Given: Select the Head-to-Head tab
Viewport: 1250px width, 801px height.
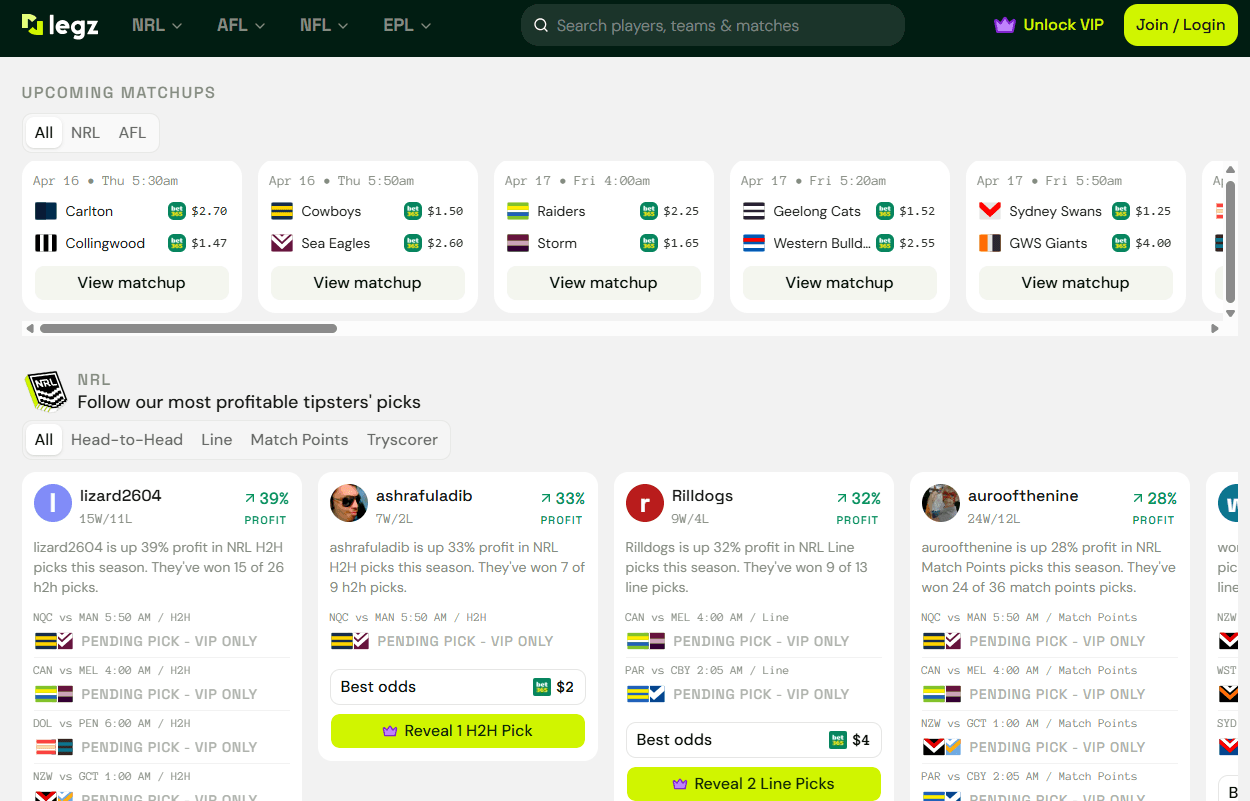Looking at the screenshot, I should [127, 440].
